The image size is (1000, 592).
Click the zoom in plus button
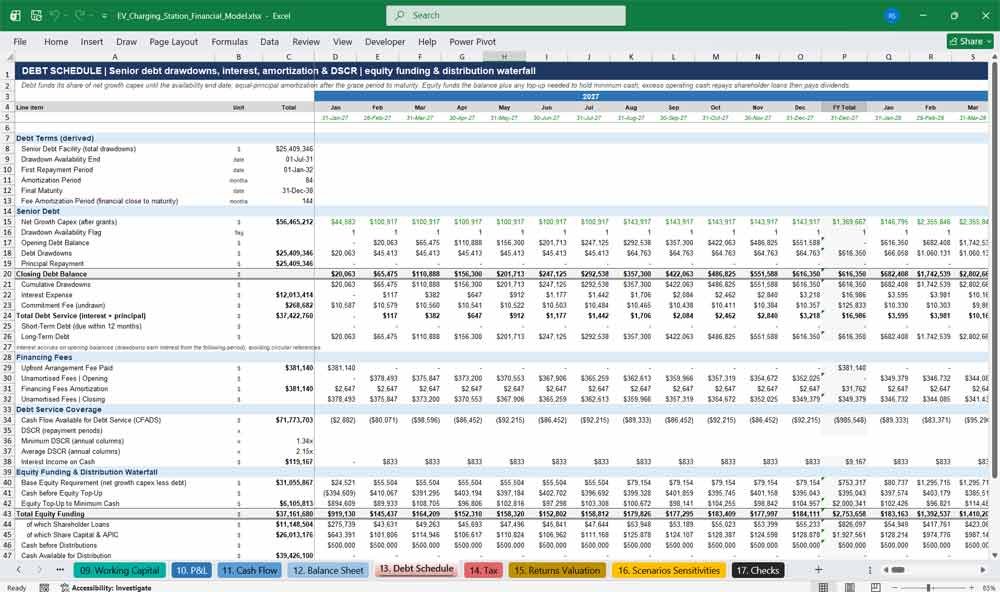point(973,587)
